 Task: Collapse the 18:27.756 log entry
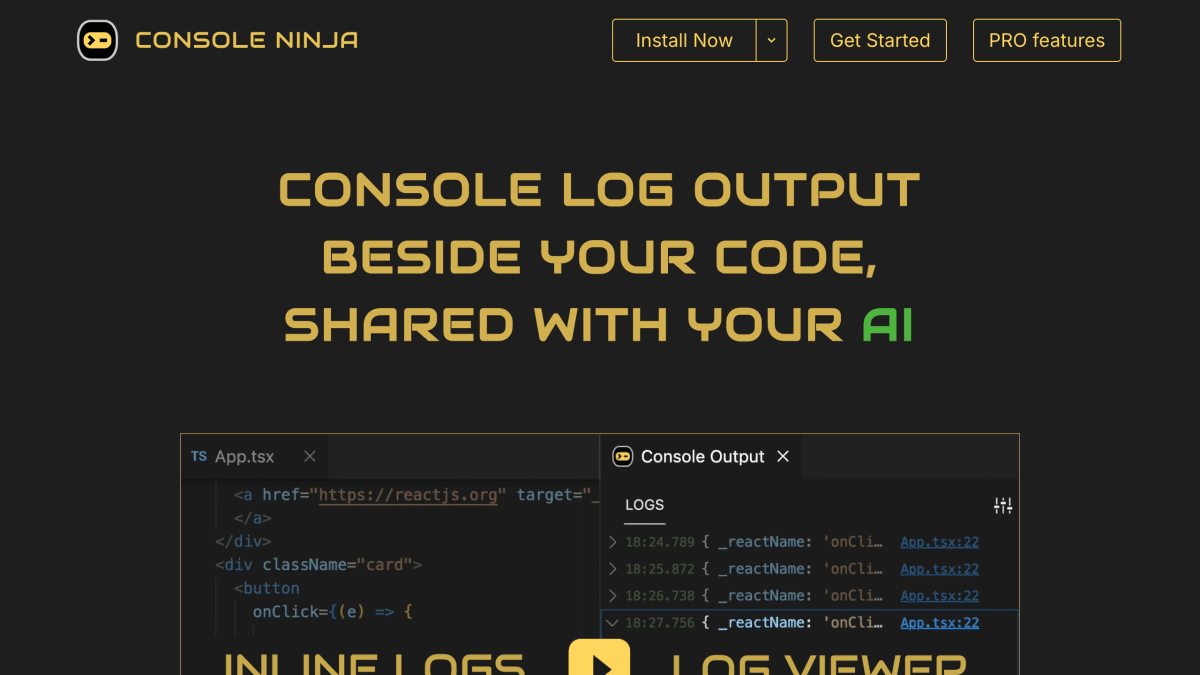click(613, 622)
